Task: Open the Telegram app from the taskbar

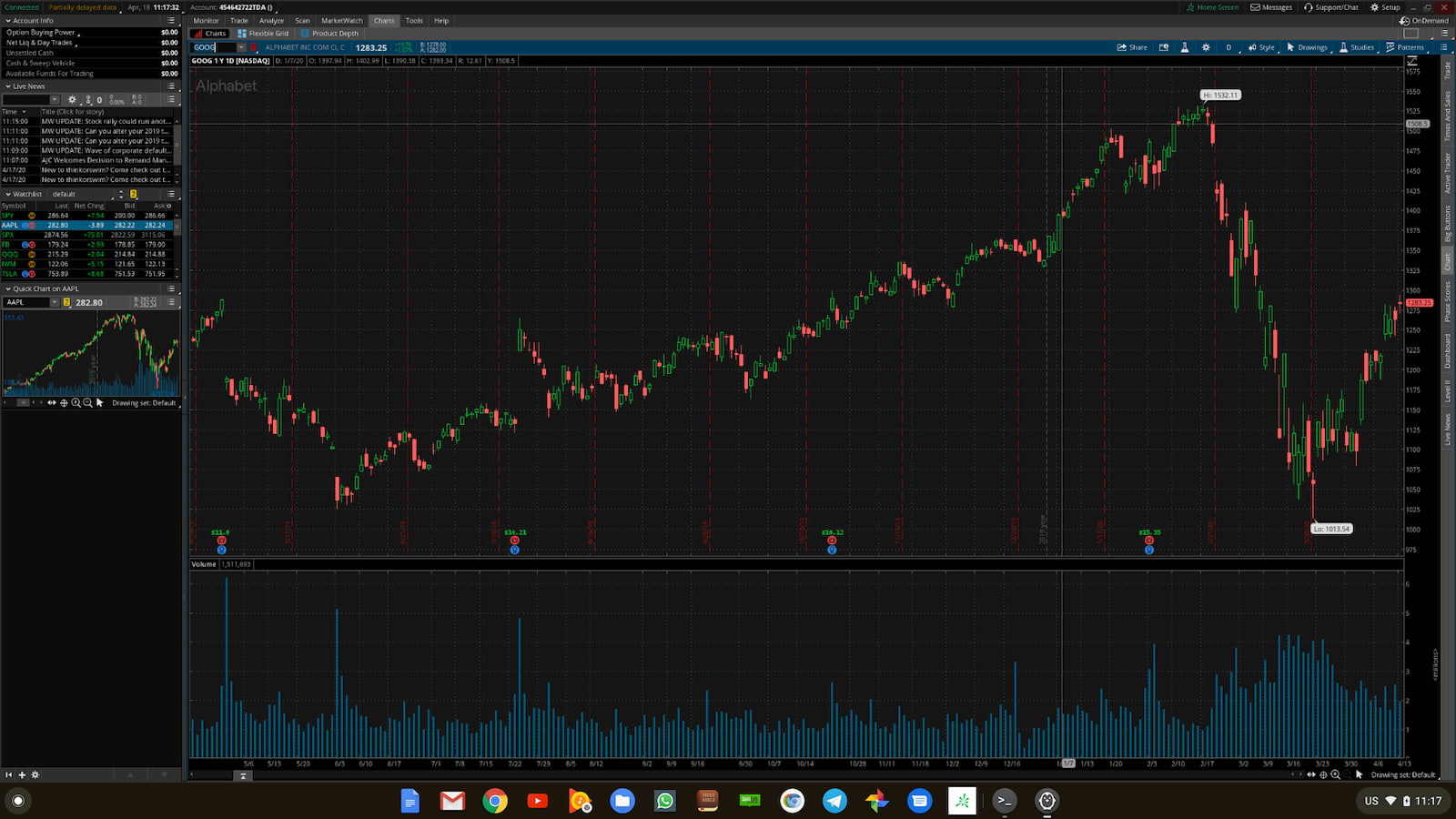Action: click(x=835, y=802)
